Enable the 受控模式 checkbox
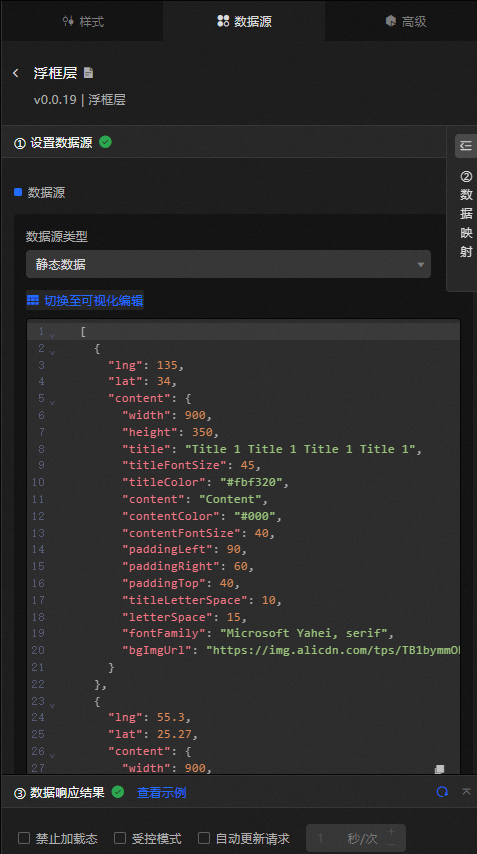477x854 pixels. (120, 838)
